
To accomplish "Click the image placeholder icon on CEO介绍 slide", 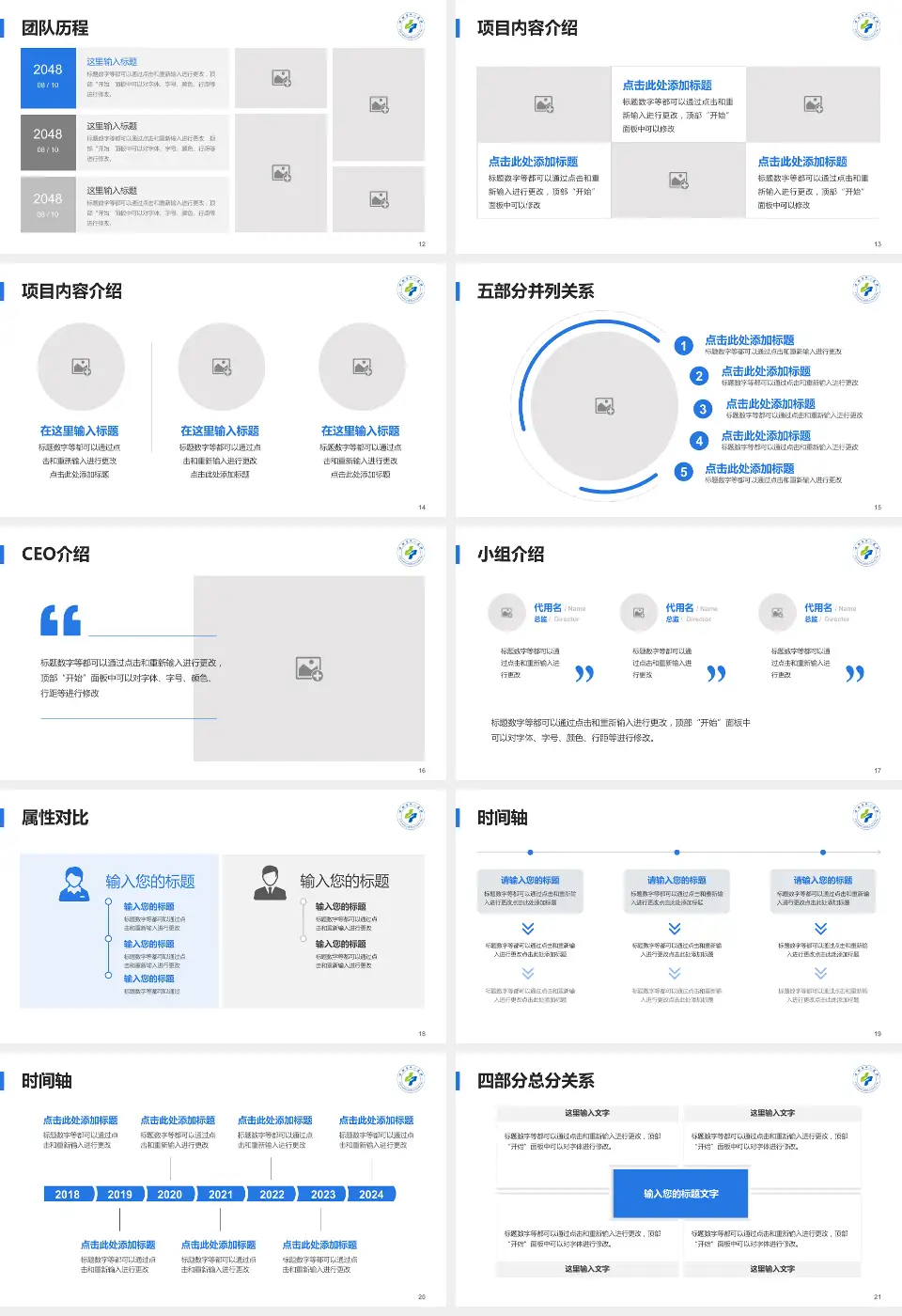I will [309, 668].
